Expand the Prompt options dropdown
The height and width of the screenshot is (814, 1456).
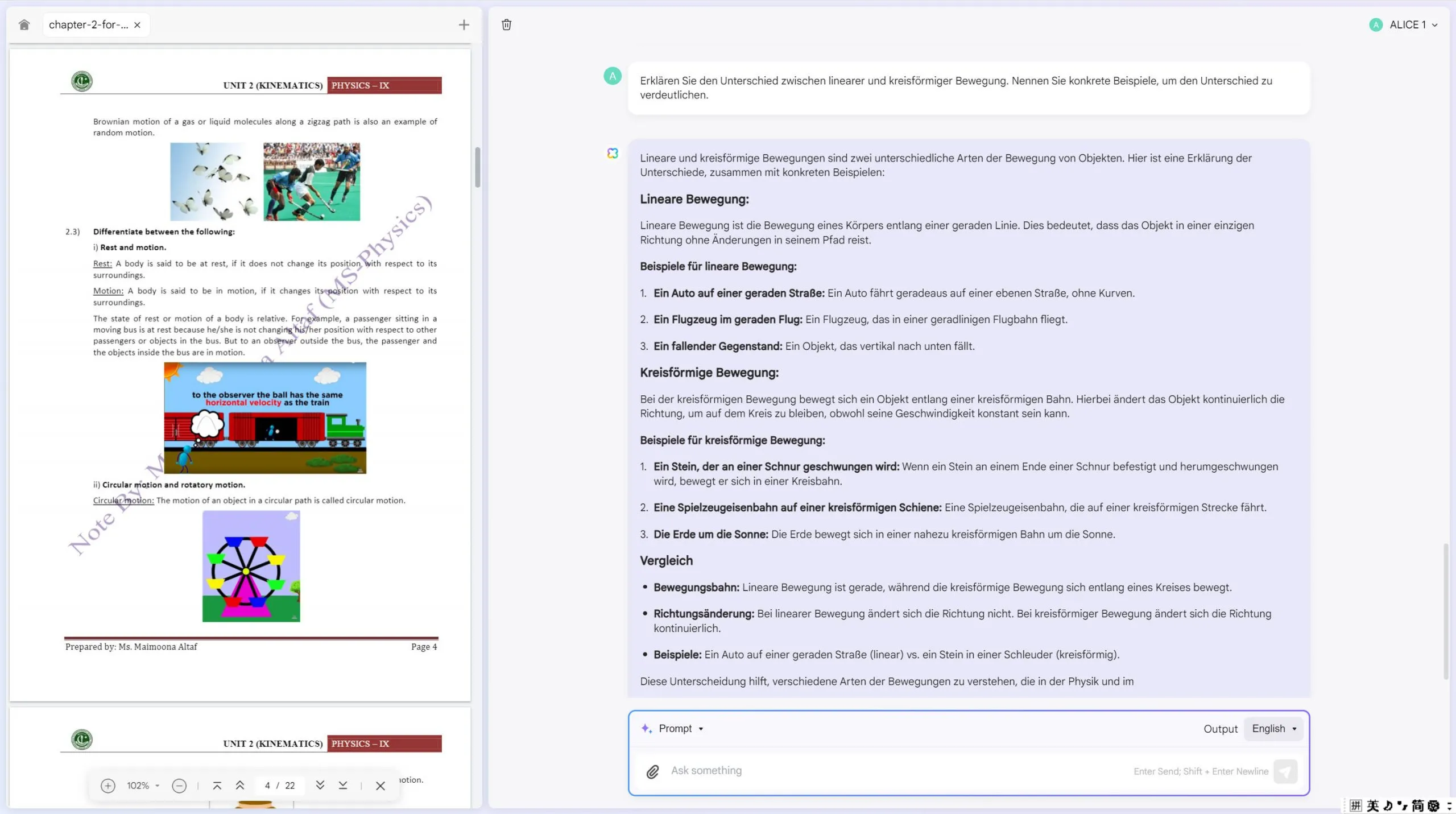(700, 728)
